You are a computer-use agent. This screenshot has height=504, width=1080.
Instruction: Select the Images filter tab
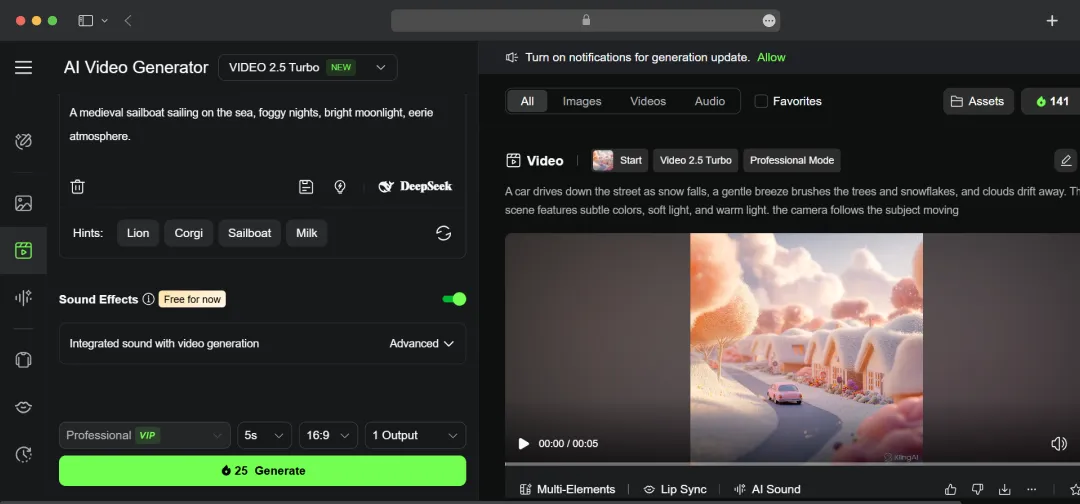(x=582, y=101)
